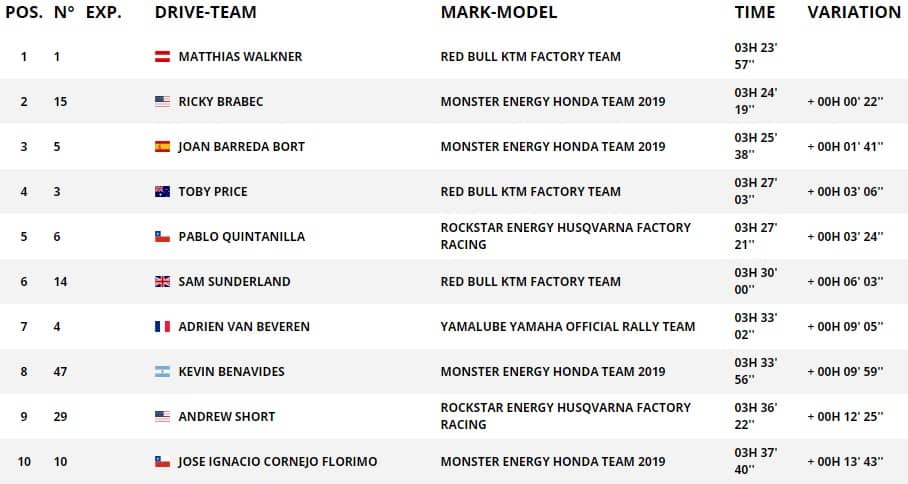Select rider Toby Price's name

(x=212, y=192)
